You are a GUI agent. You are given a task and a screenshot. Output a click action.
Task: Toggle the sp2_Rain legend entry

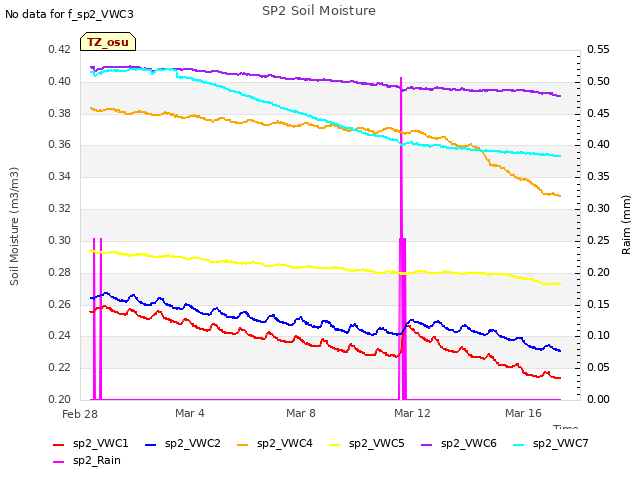[87, 461]
